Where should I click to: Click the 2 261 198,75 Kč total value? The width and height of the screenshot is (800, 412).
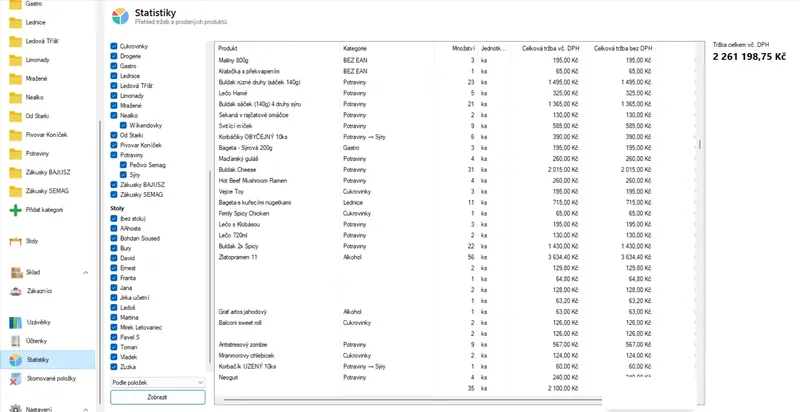749,57
